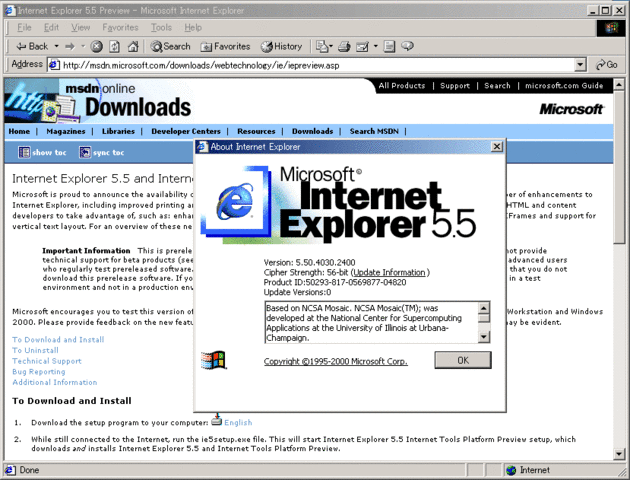Open Developer Centers nav item
This screenshot has height=480, width=630.
tap(186, 131)
